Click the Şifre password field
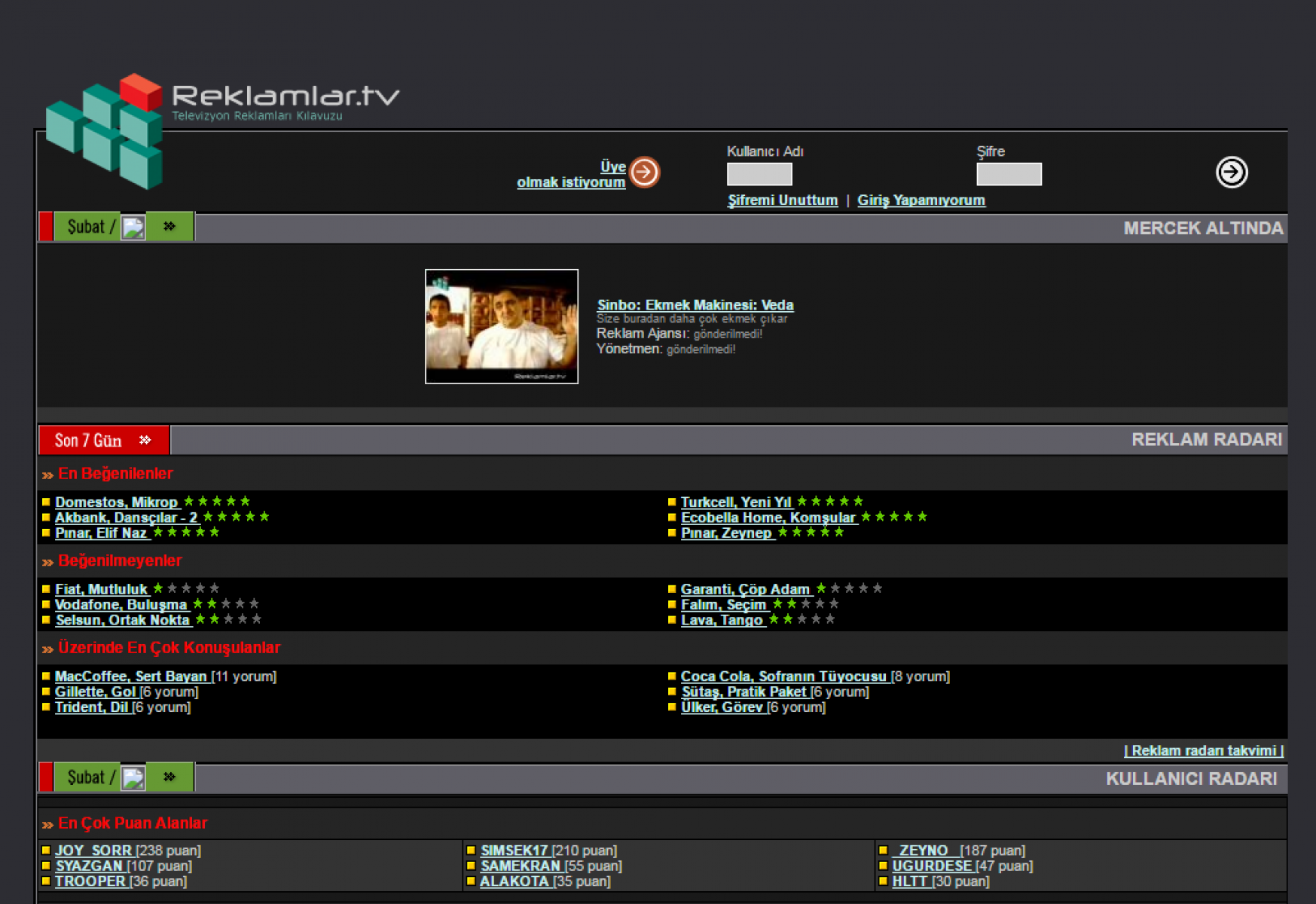1316x904 pixels. [1008, 174]
